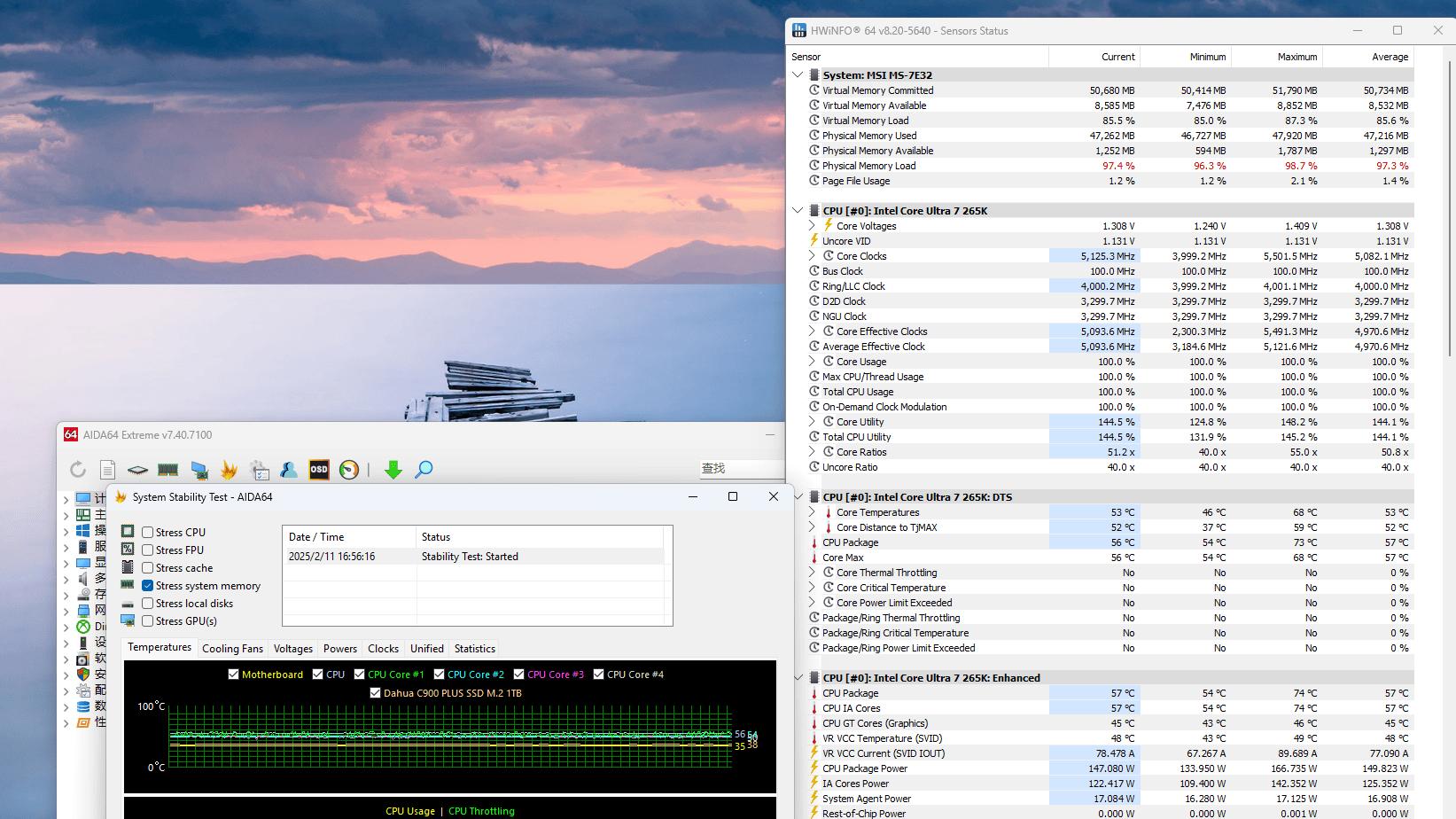Switch to the Cooling Fans tab
Viewport: 1456px width, 819px height.
232,649
